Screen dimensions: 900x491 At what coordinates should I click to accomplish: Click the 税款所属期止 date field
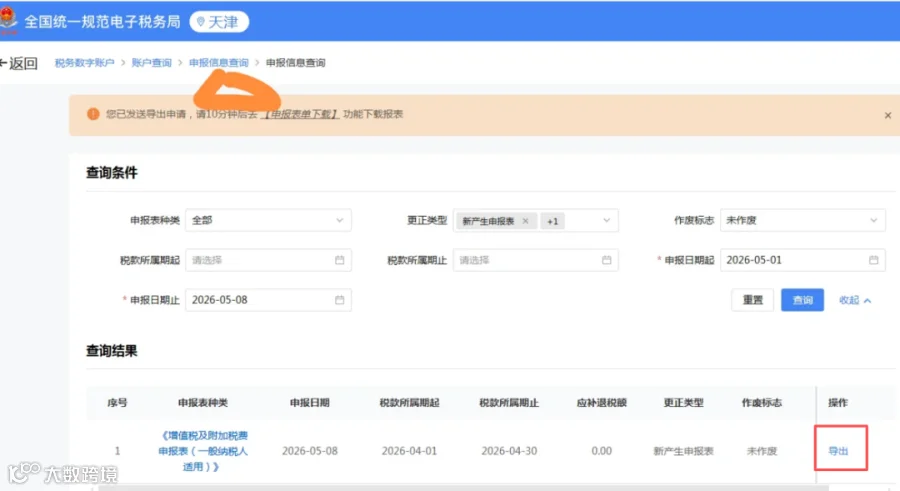coord(536,260)
